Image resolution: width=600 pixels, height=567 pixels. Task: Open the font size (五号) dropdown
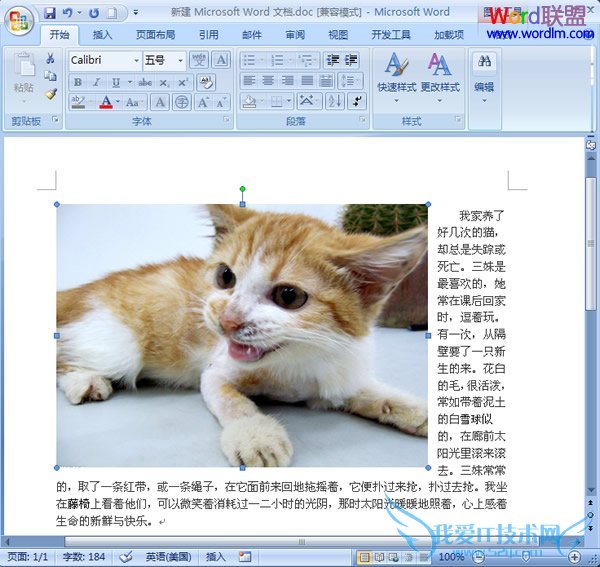click(180, 60)
